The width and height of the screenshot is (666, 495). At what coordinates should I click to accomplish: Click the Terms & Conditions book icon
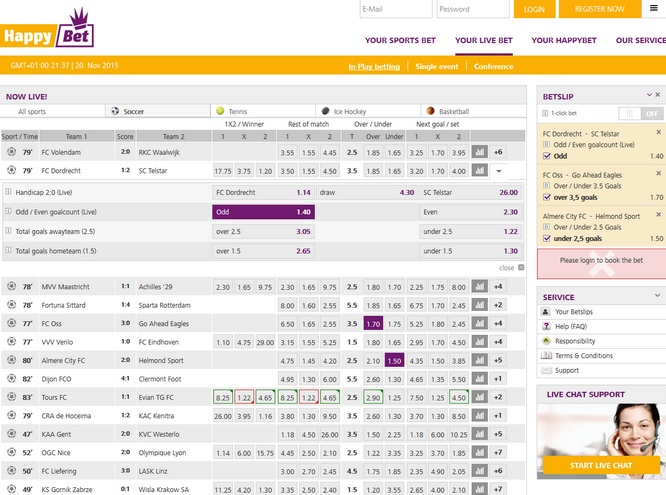[546, 356]
